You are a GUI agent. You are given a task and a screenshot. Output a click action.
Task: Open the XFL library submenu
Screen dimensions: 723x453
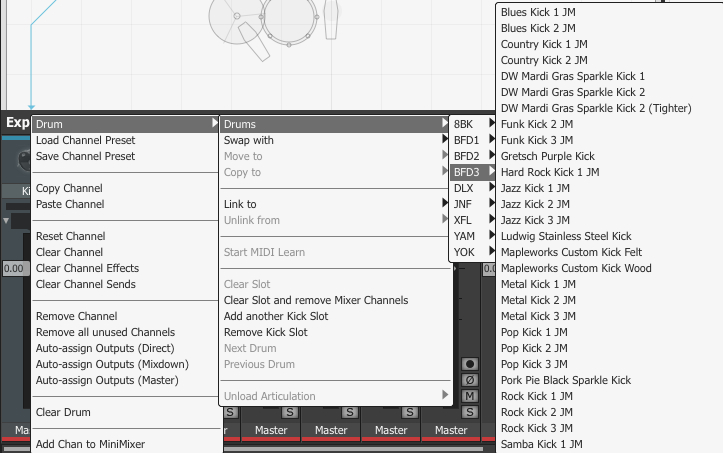pyautogui.click(x=473, y=220)
